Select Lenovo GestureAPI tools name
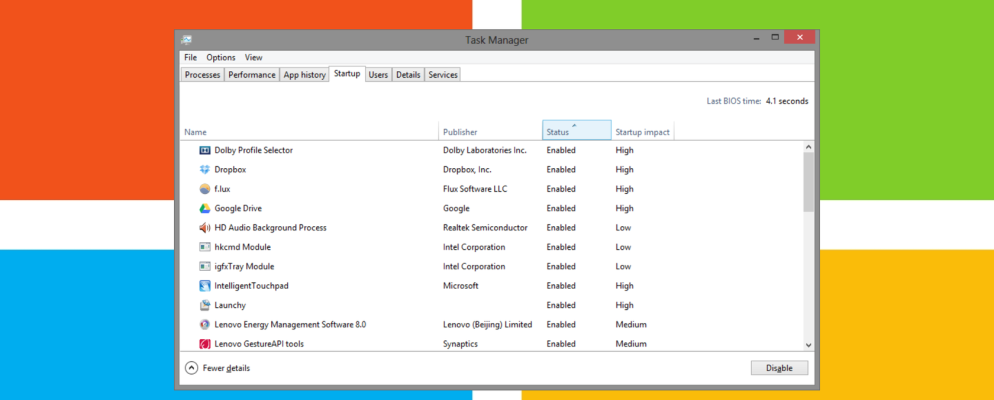Image resolution: width=994 pixels, height=400 pixels. [259, 344]
